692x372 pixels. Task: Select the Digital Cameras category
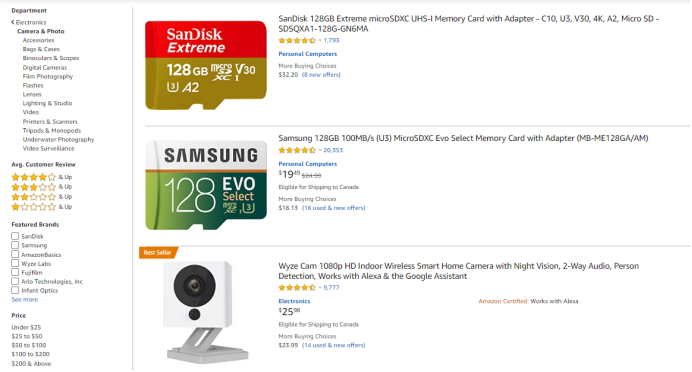(x=45, y=68)
